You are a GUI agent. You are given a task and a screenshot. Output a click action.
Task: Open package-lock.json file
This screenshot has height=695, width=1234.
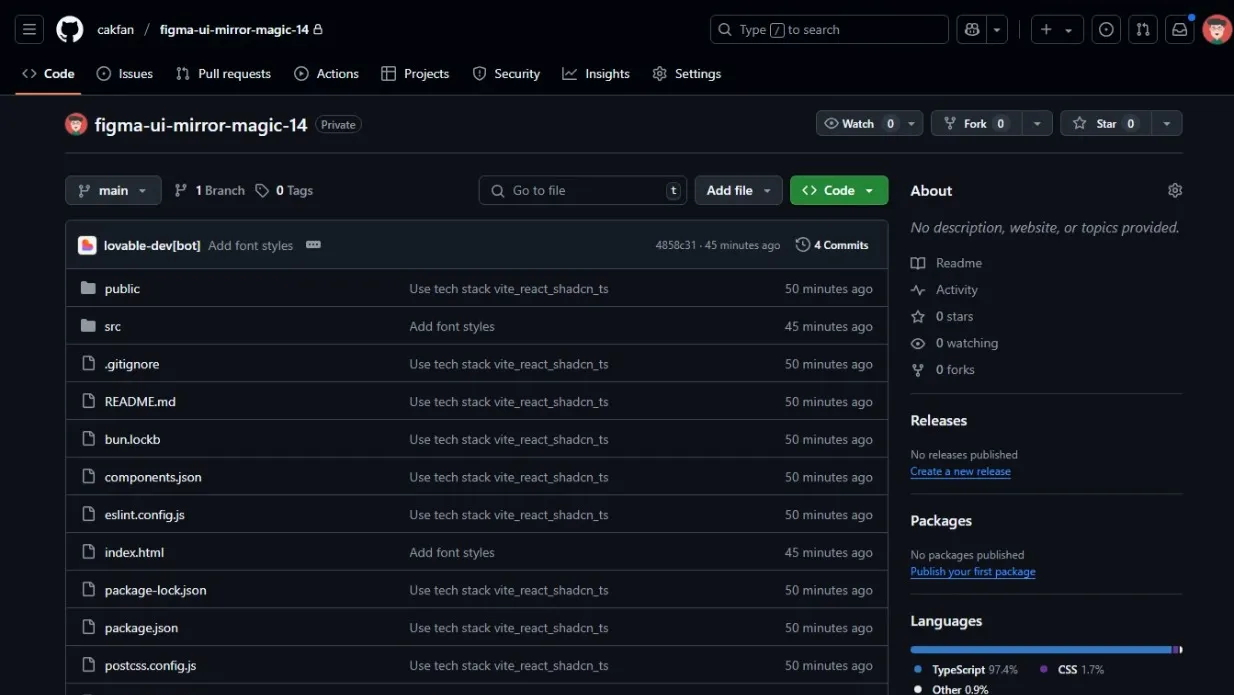point(156,591)
